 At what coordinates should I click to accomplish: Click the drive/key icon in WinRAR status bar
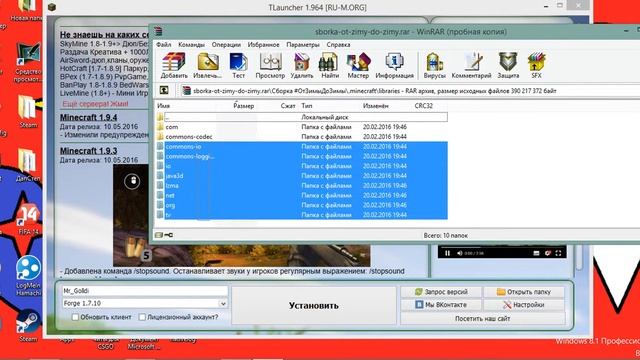[164, 235]
